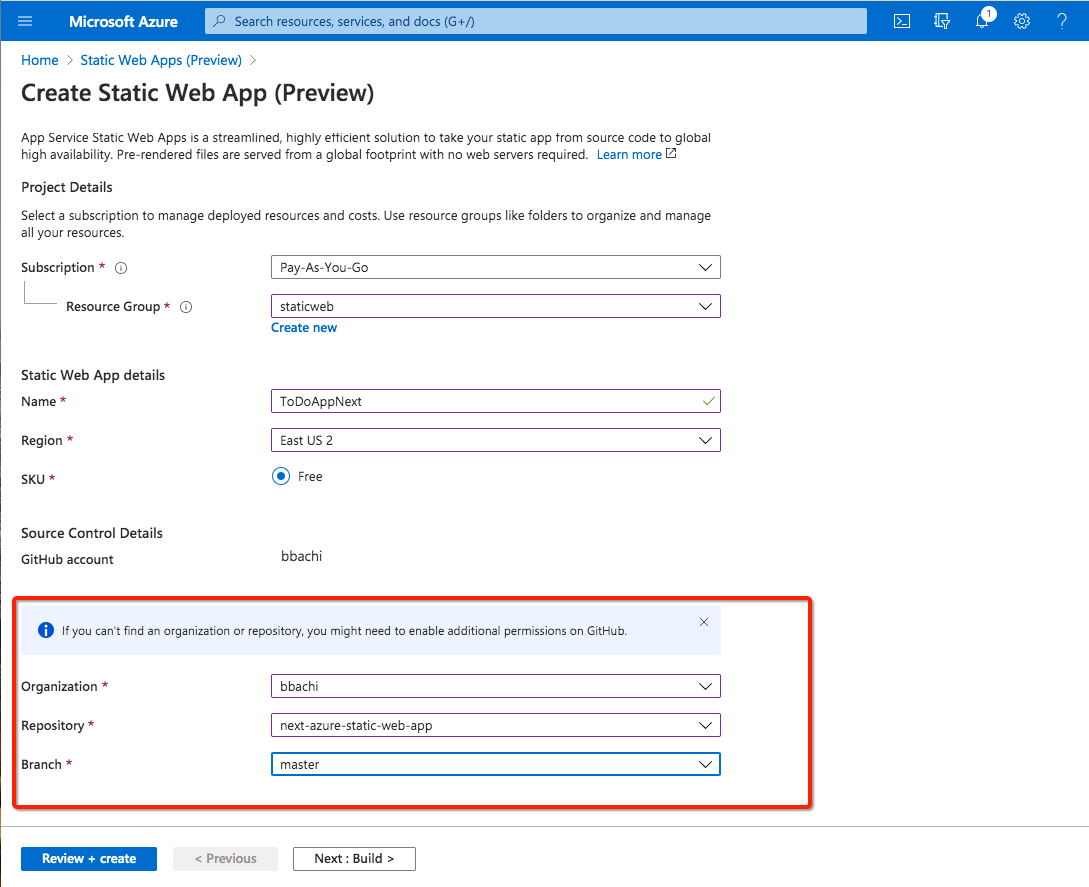Open the Help question mark icon
Viewport: 1089px width, 887px height.
click(1061, 21)
